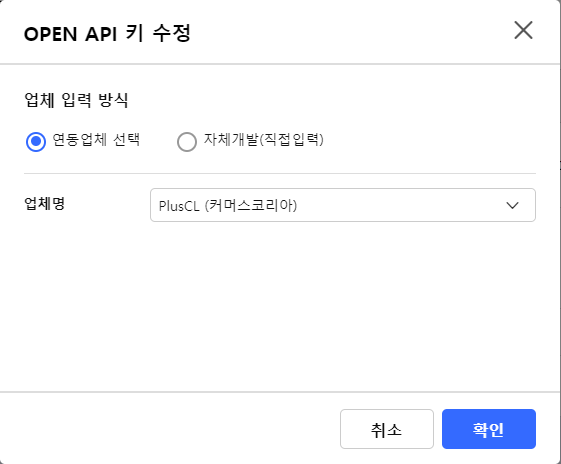
Task: Confirm changes with the blue 확인 button
Action: (x=489, y=429)
